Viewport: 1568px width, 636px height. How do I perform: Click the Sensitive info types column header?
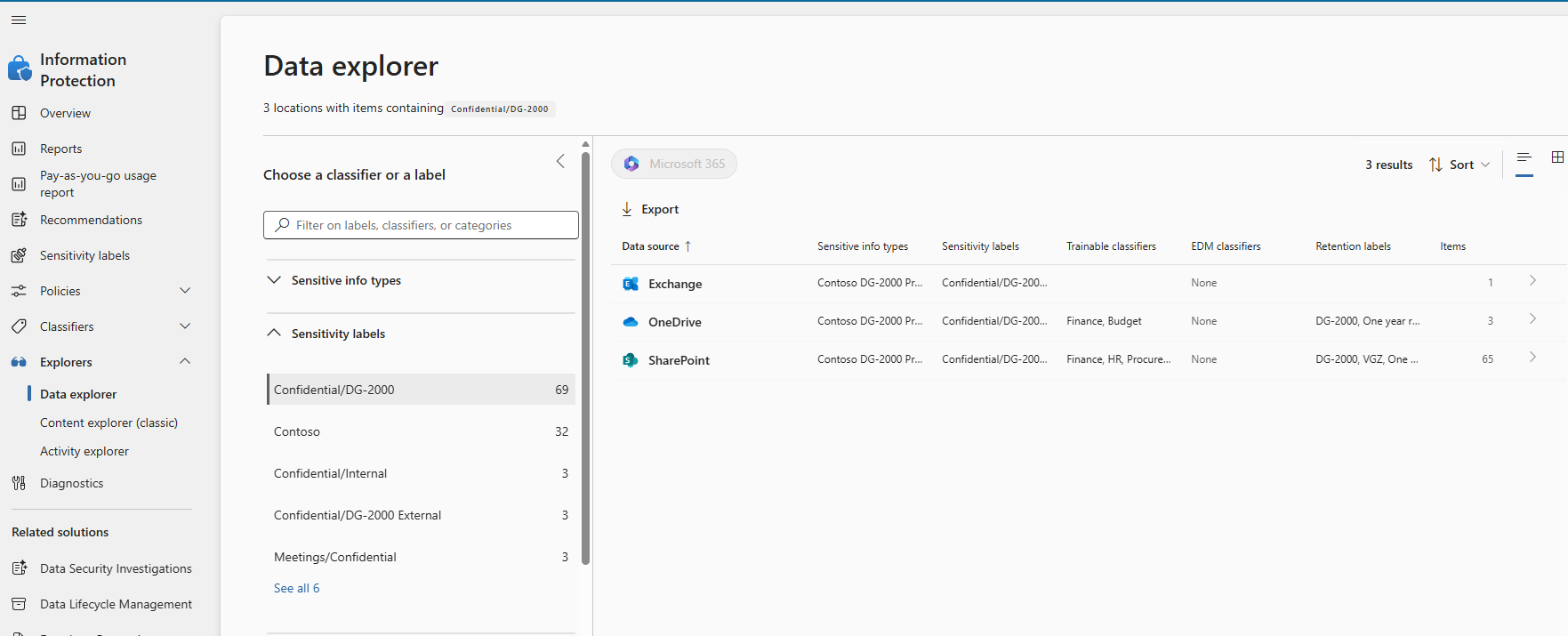tap(863, 246)
